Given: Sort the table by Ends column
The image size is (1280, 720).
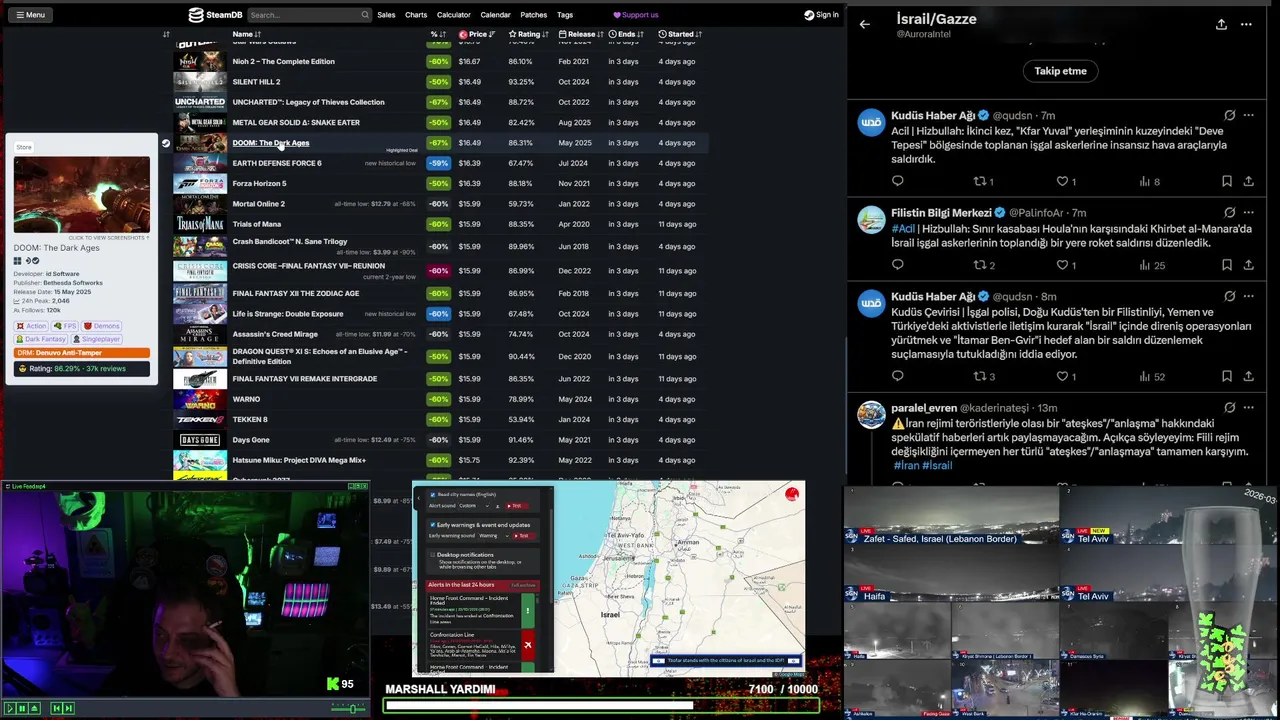Looking at the screenshot, I should pos(626,34).
